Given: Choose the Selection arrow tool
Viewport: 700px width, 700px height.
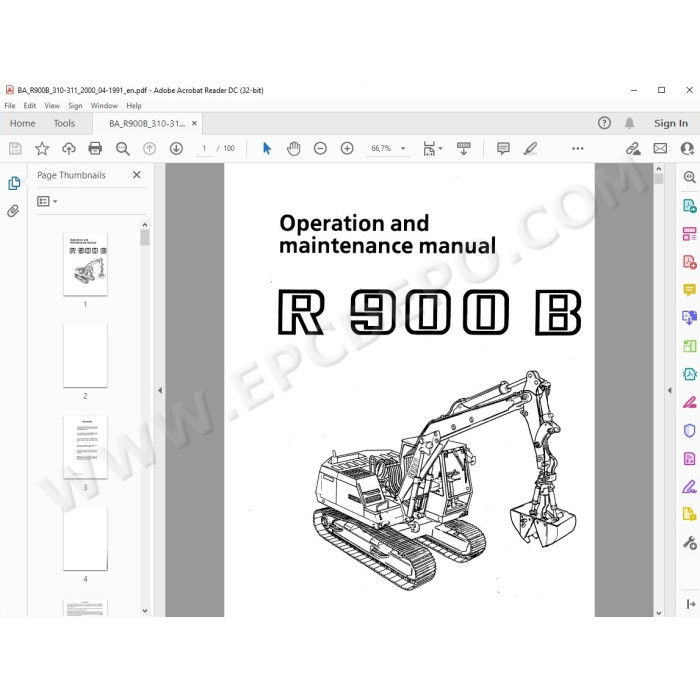Looking at the screenshot, I should (x=267, y=148).
